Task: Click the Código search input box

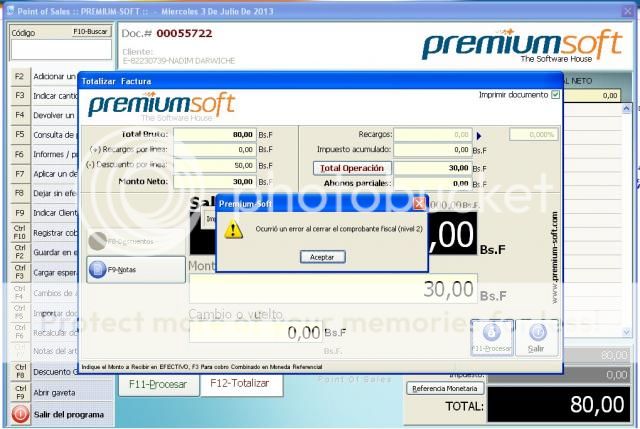Action: click(61, 50)
